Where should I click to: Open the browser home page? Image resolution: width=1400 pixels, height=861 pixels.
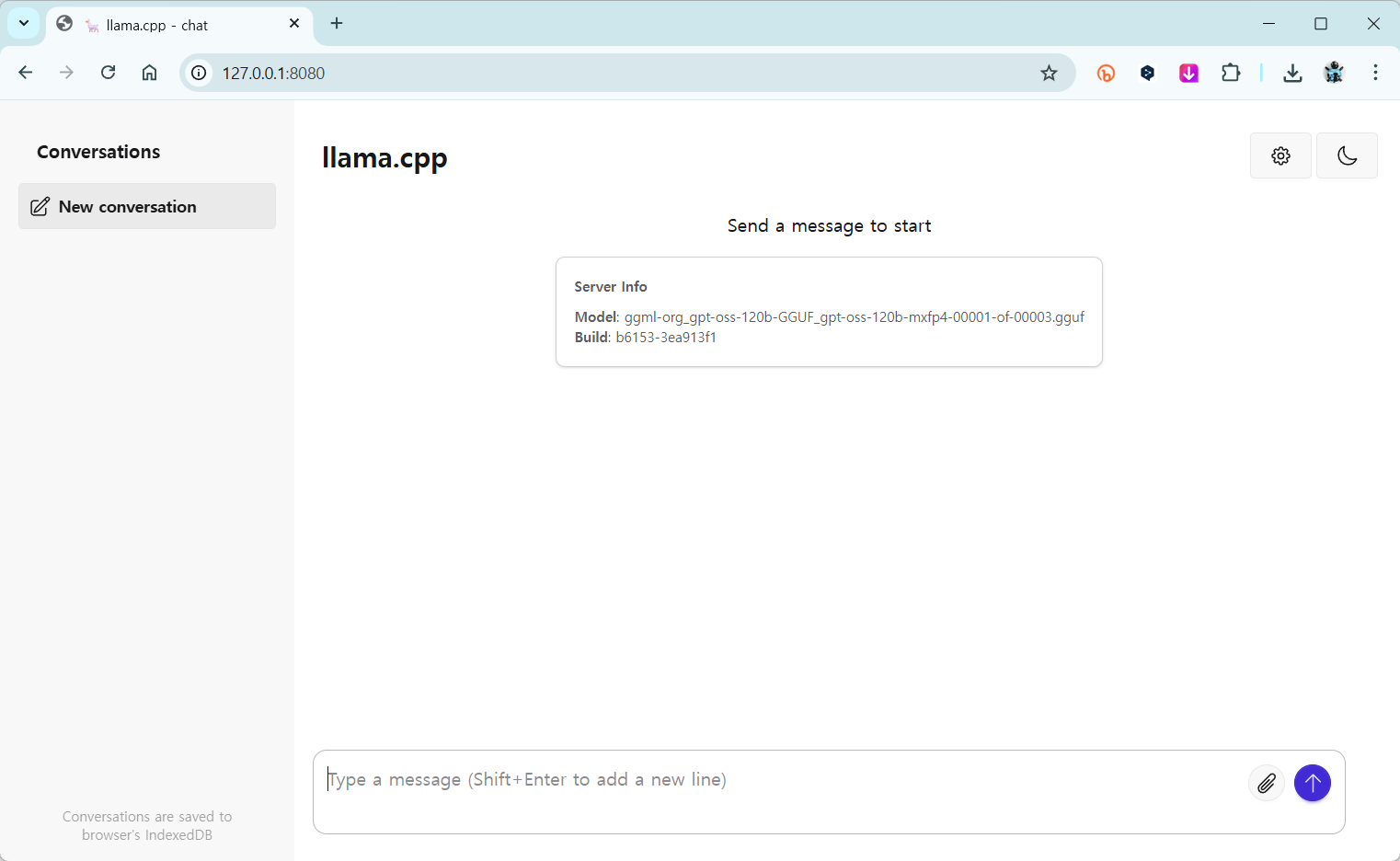click(x=149, y=73)
